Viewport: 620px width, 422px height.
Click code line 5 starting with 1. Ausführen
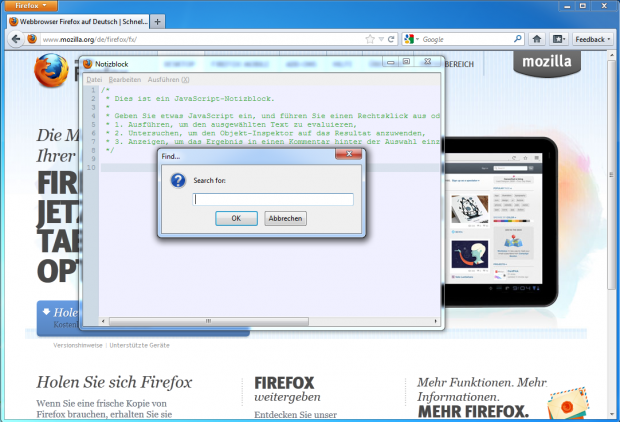(231, 125)
